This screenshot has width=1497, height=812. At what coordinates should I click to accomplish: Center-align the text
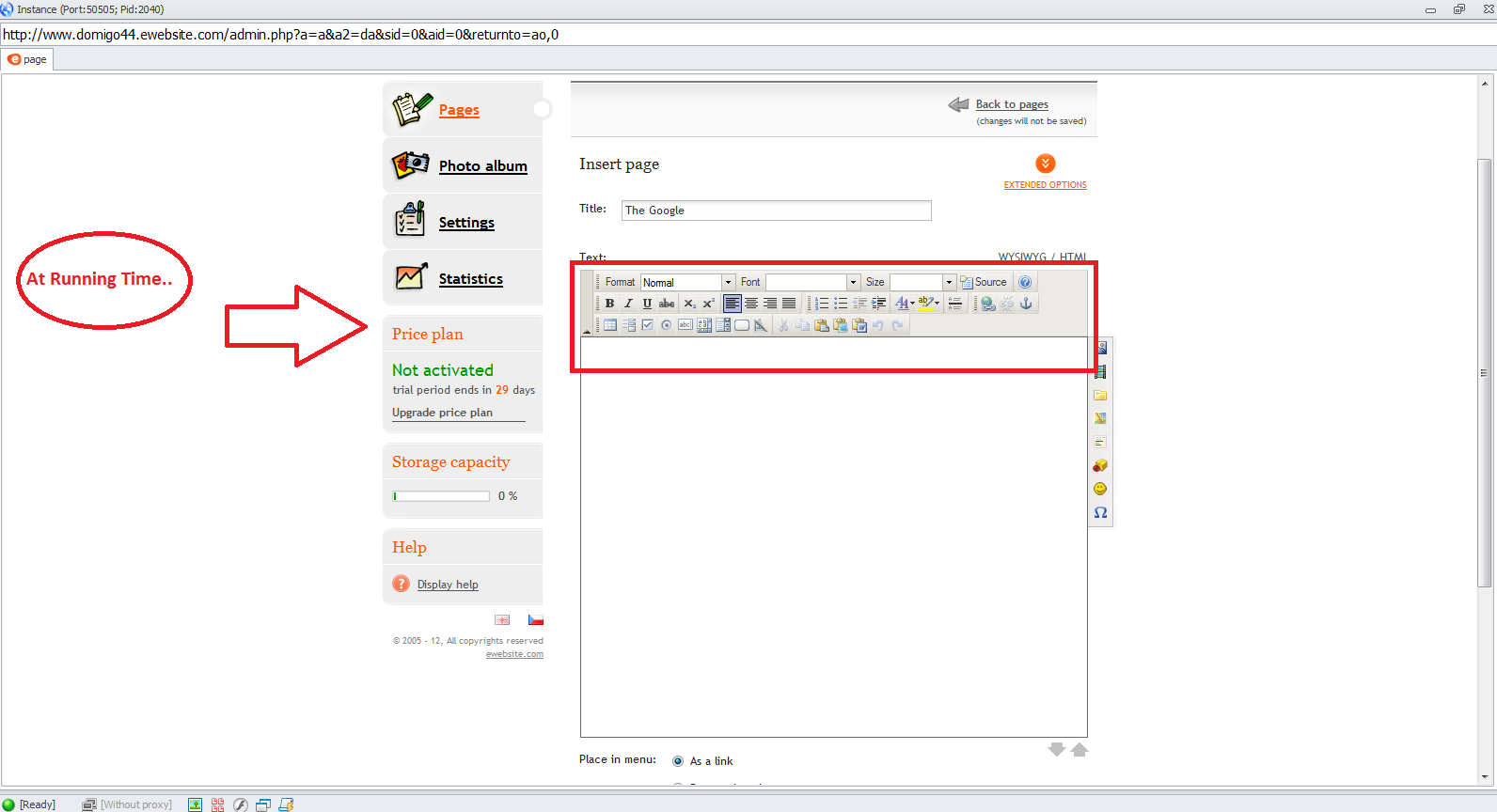[x=751, y=304]
